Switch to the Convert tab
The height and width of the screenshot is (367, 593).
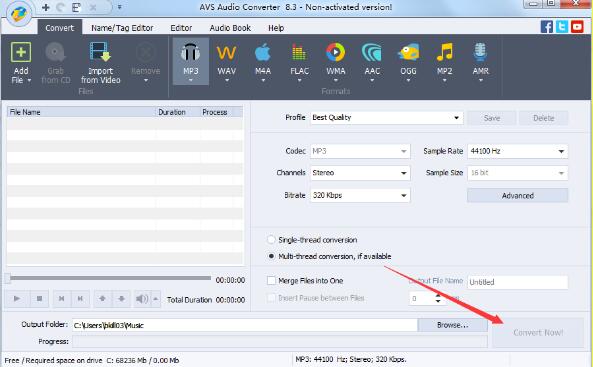(59, 28)
